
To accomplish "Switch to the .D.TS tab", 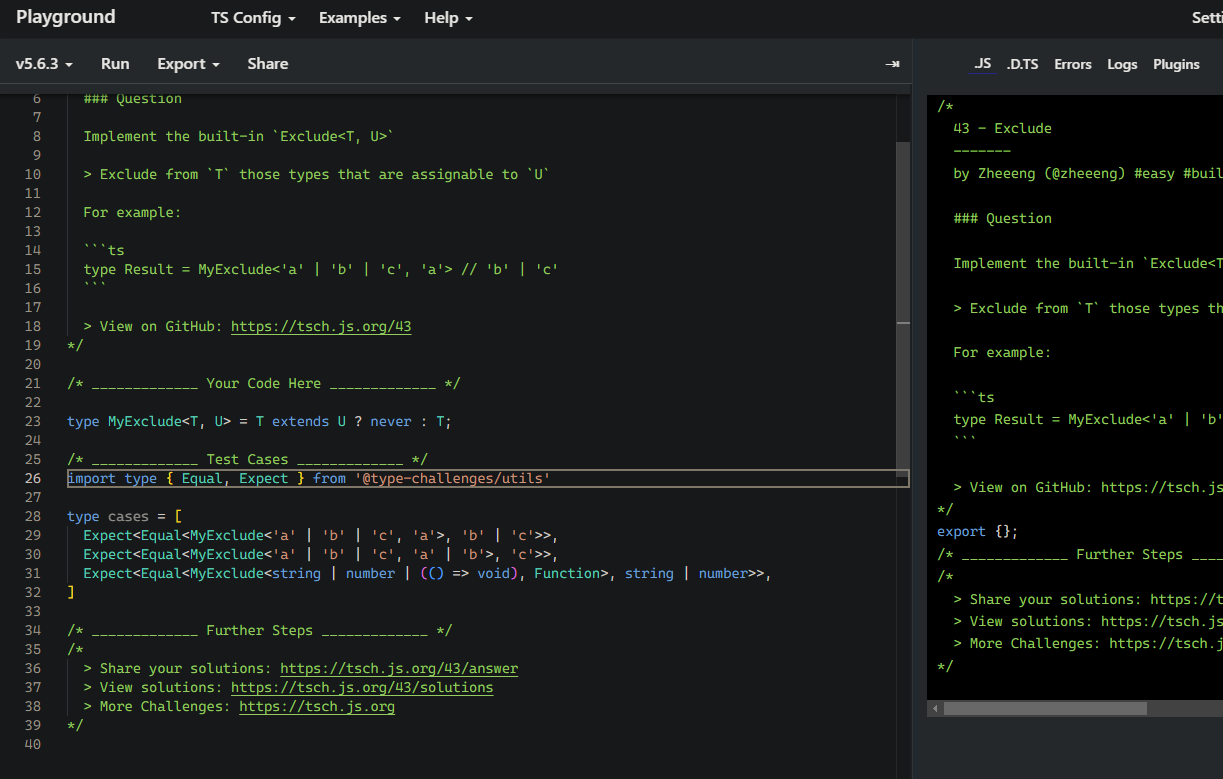I will pyautogui.click(x=1022, y=64).
